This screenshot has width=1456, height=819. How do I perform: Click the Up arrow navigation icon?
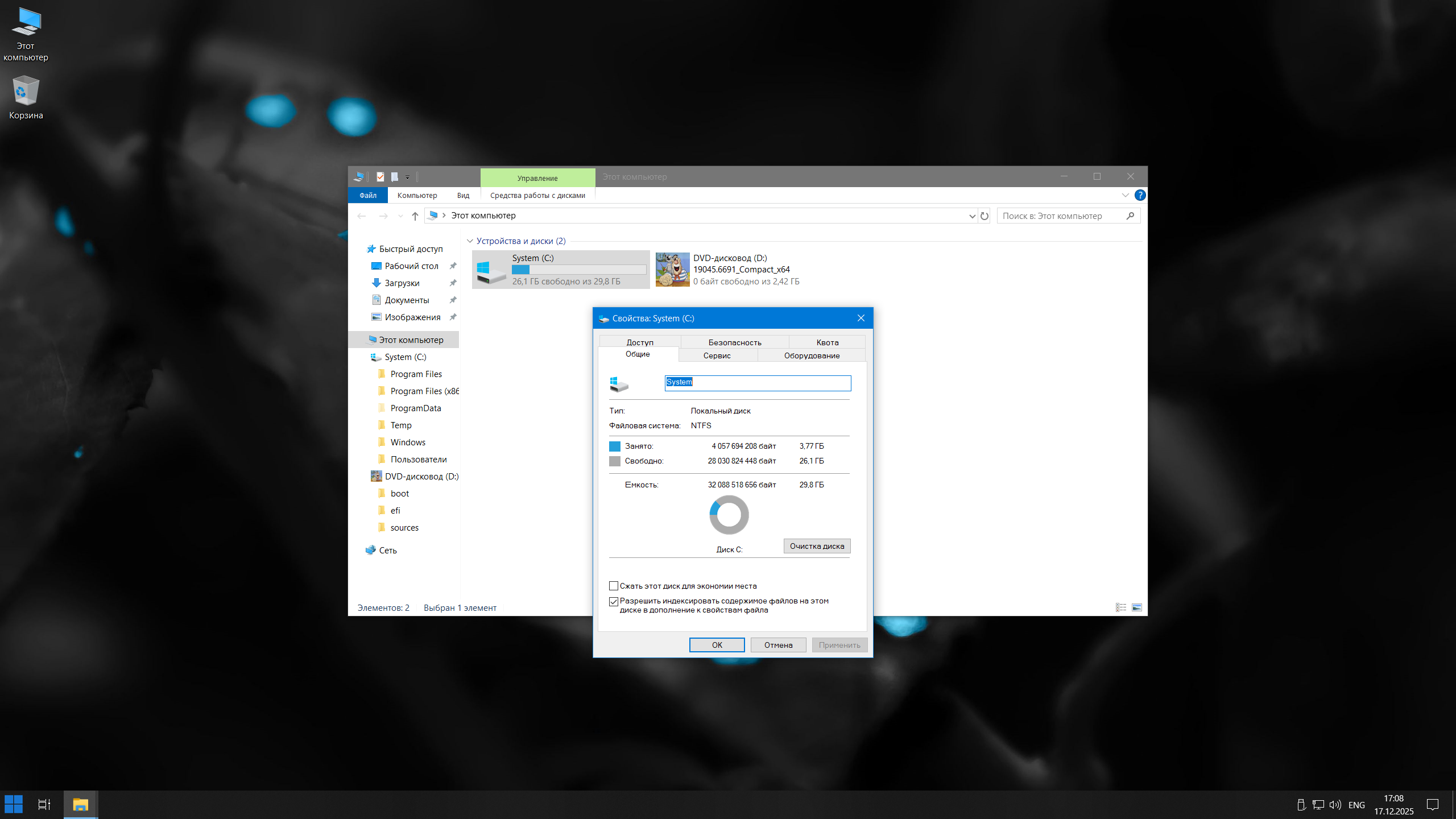pos(415,216)
